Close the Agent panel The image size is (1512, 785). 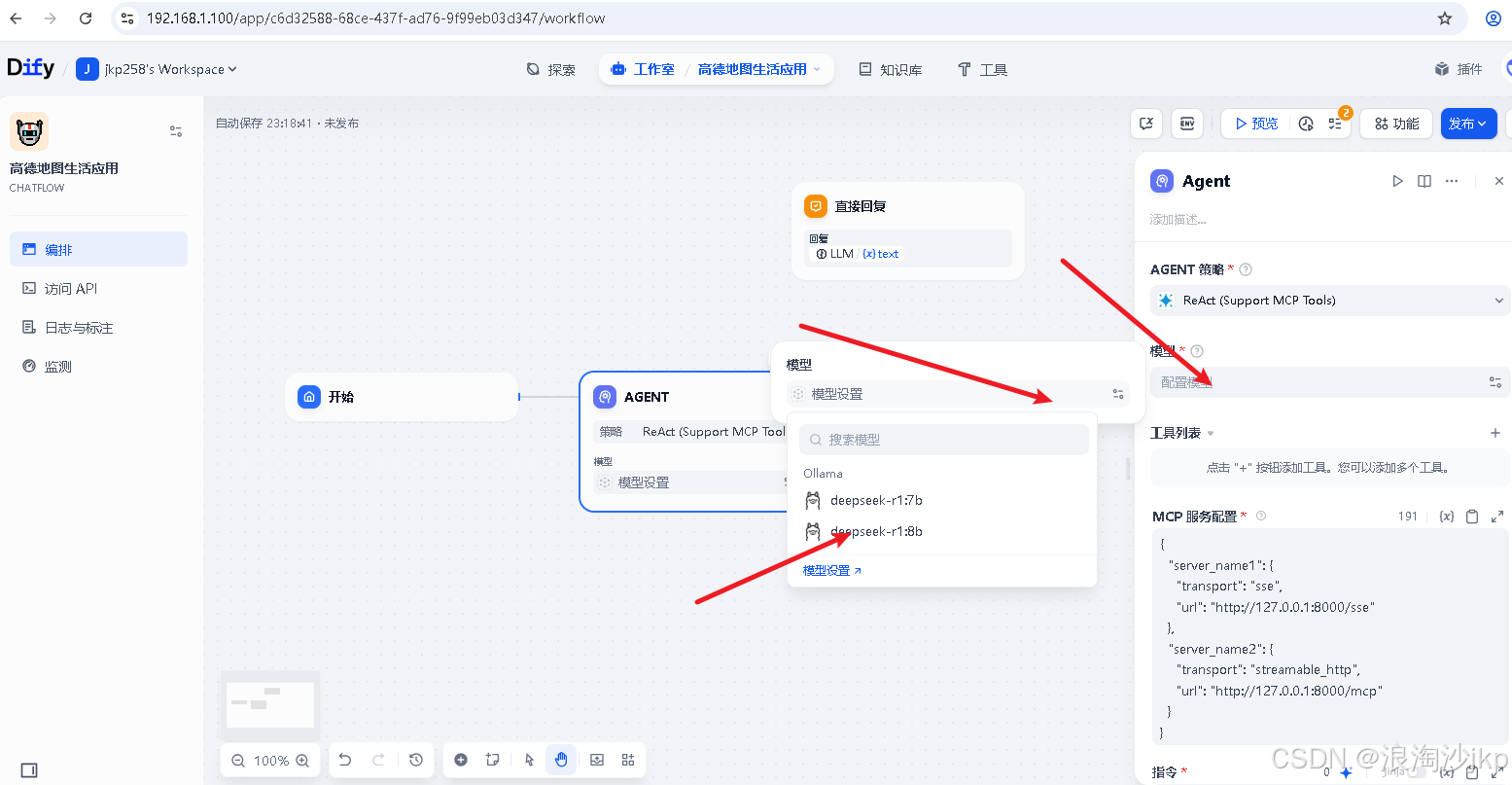[x=1499, y=181]
